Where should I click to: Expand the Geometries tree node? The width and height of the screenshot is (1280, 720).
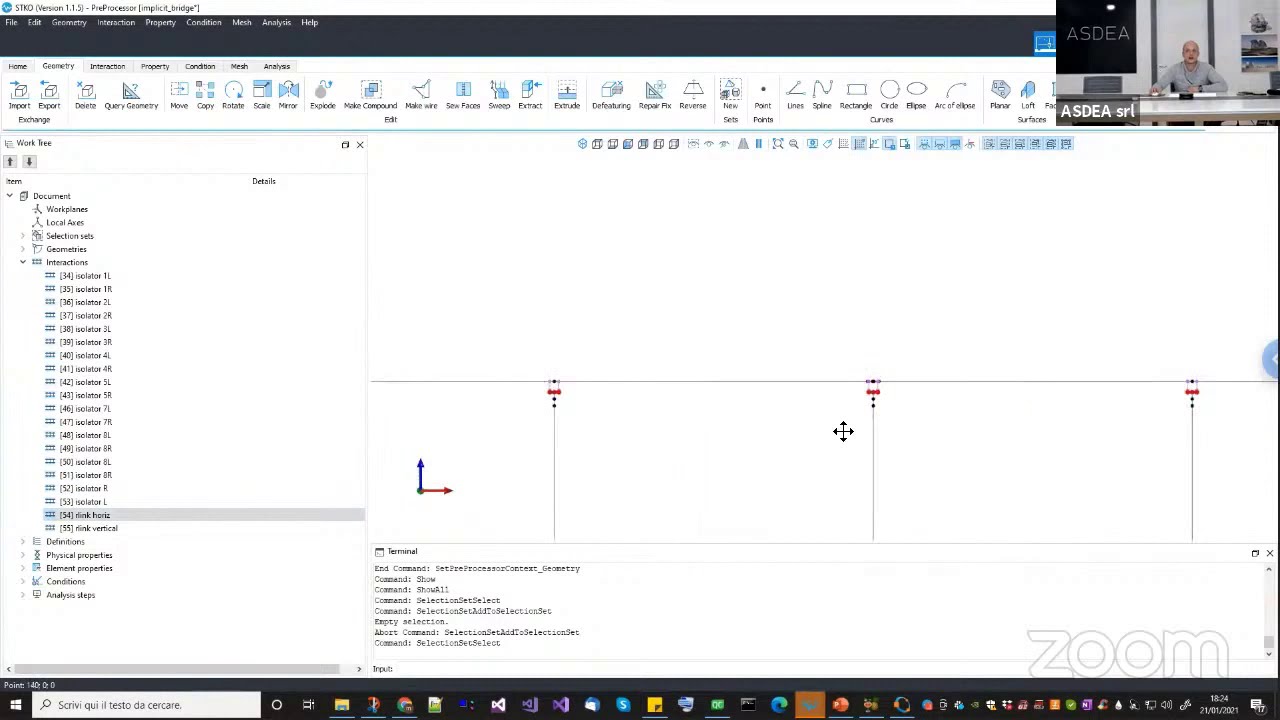pyautogui.click(x=23, y=249)
